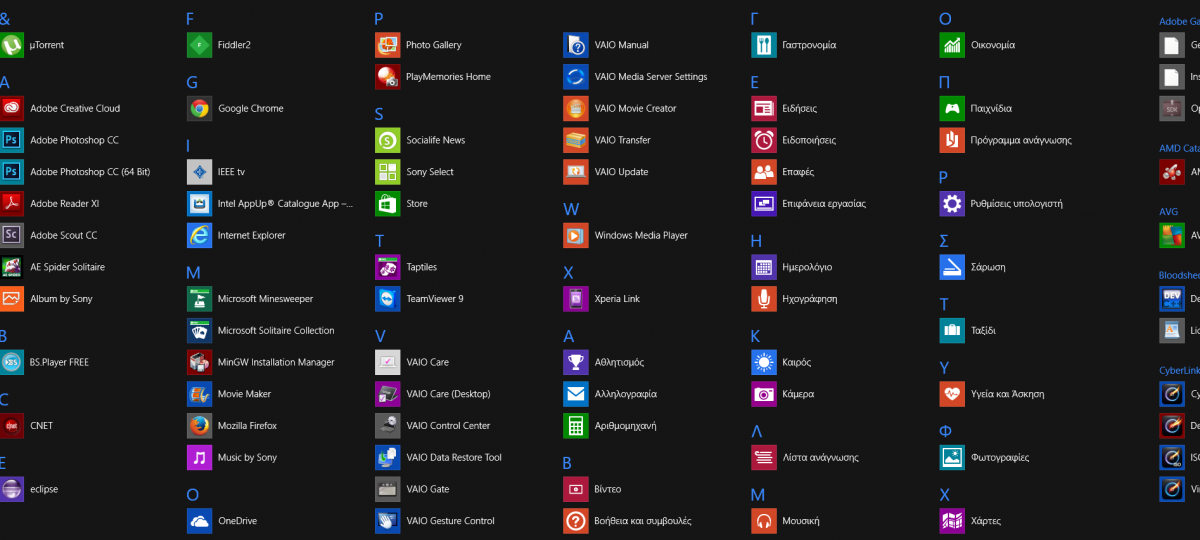Image resolution: width=1200 pixels, height=540 pixels.
Task: Click the Ειδοποιήσεις label
Action: (x=809, y=140)
